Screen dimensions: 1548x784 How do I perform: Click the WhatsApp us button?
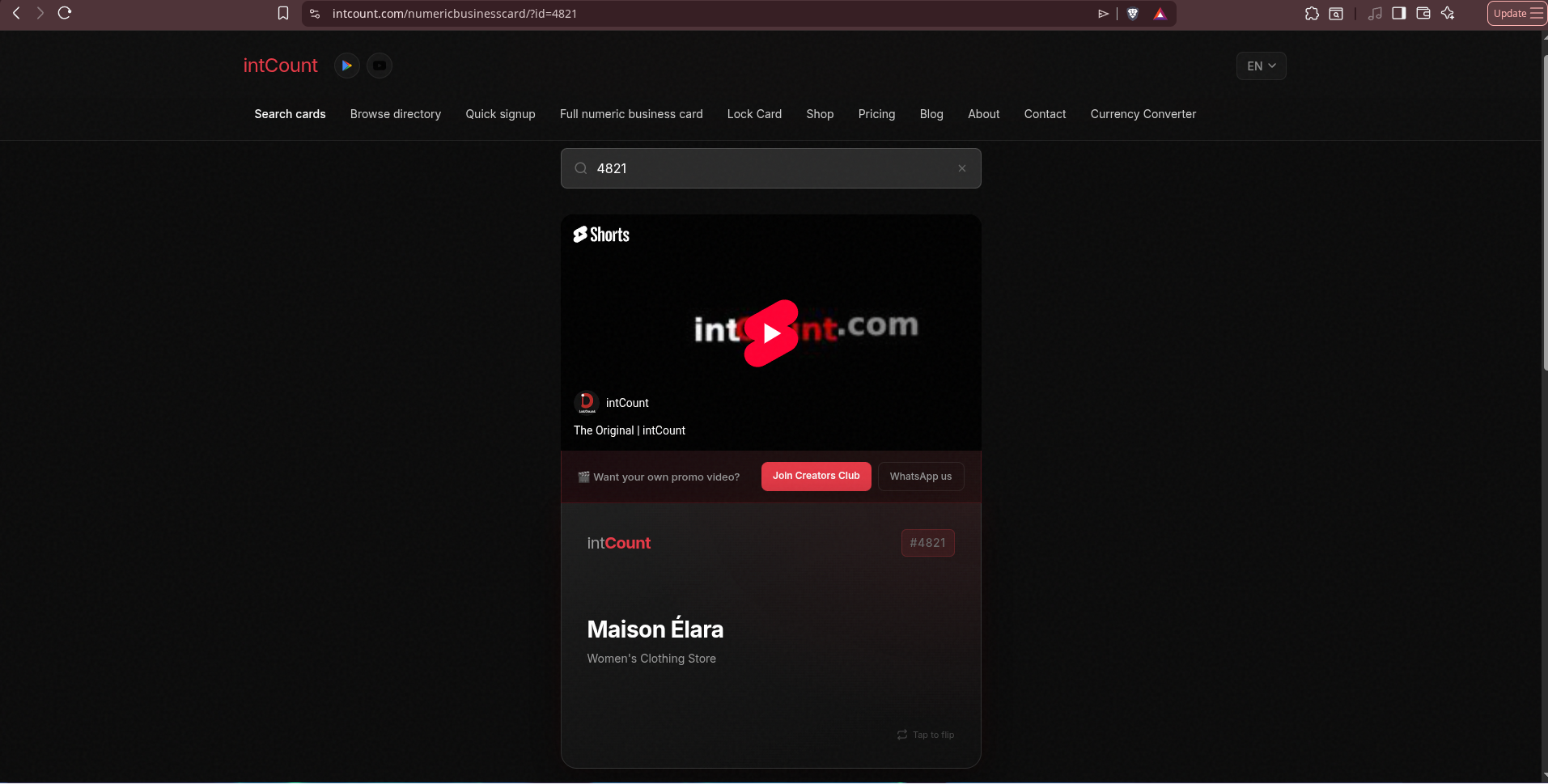point(921,477)
